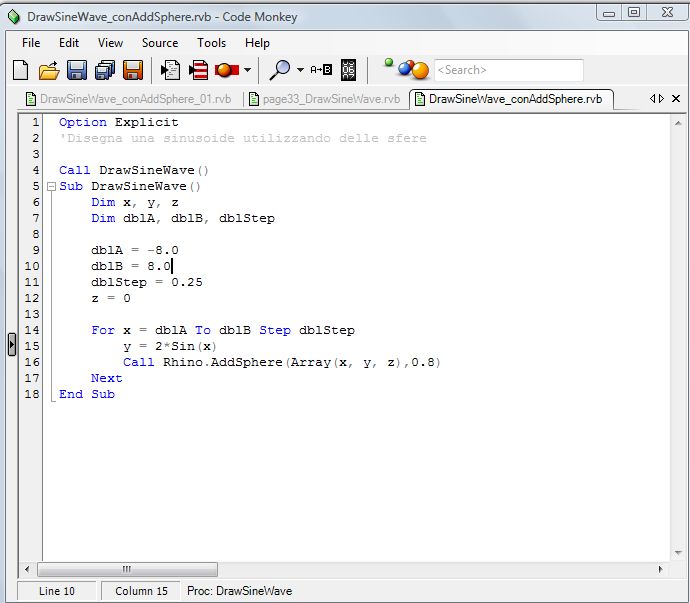Click the Save All stacked floppies icon
This screenshot has height=603, width=690.
coord(104,70)
